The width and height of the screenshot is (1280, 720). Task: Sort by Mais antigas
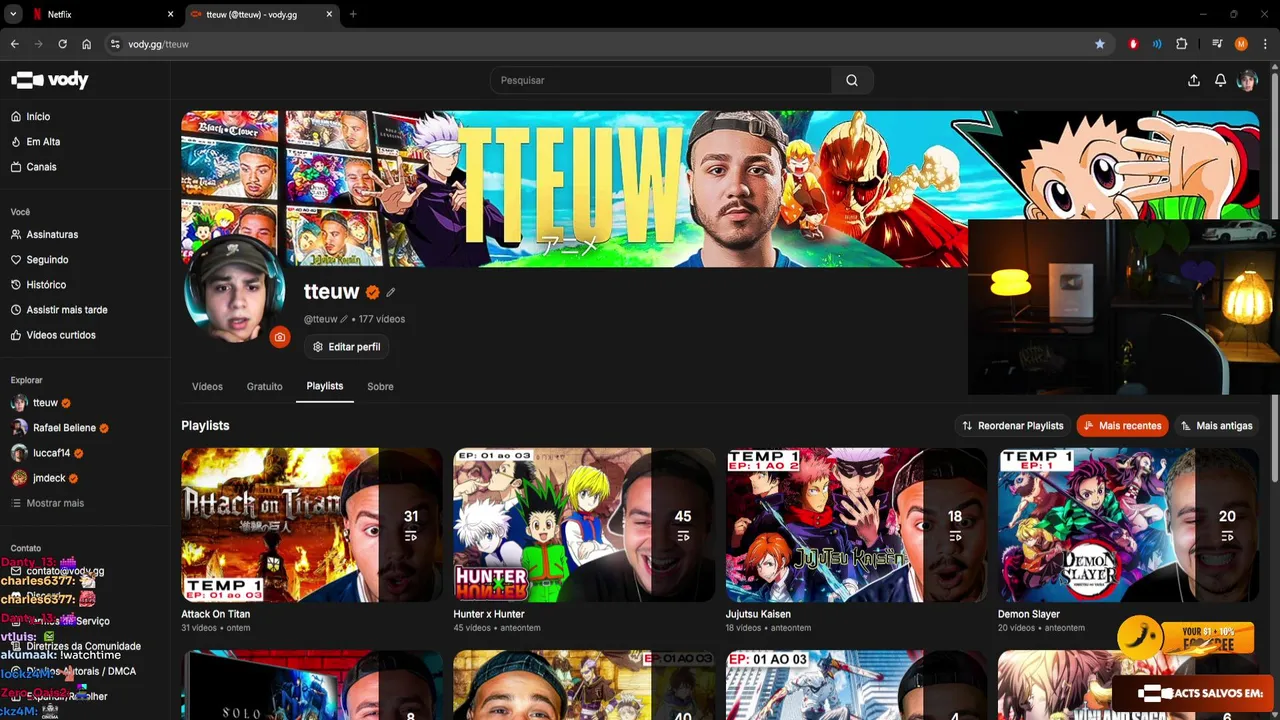[x=1216, y=426]
